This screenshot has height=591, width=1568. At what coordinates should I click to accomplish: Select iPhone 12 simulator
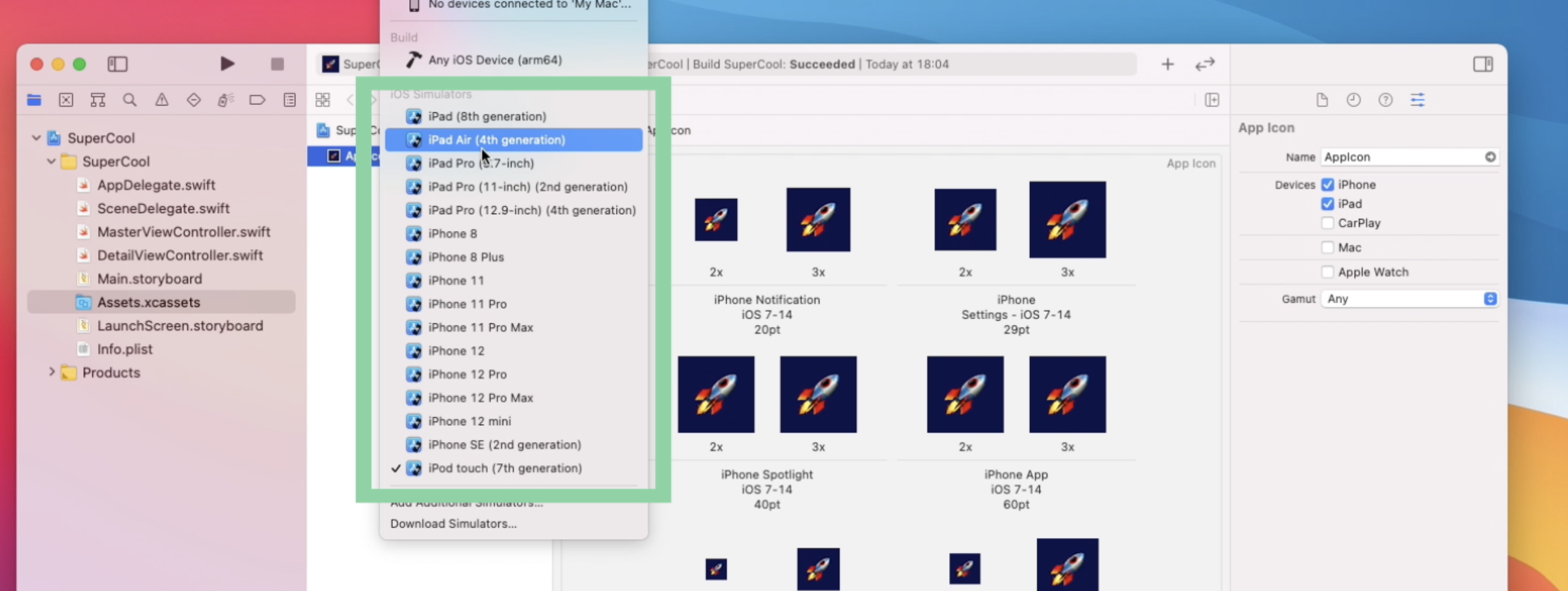point(514,351)
